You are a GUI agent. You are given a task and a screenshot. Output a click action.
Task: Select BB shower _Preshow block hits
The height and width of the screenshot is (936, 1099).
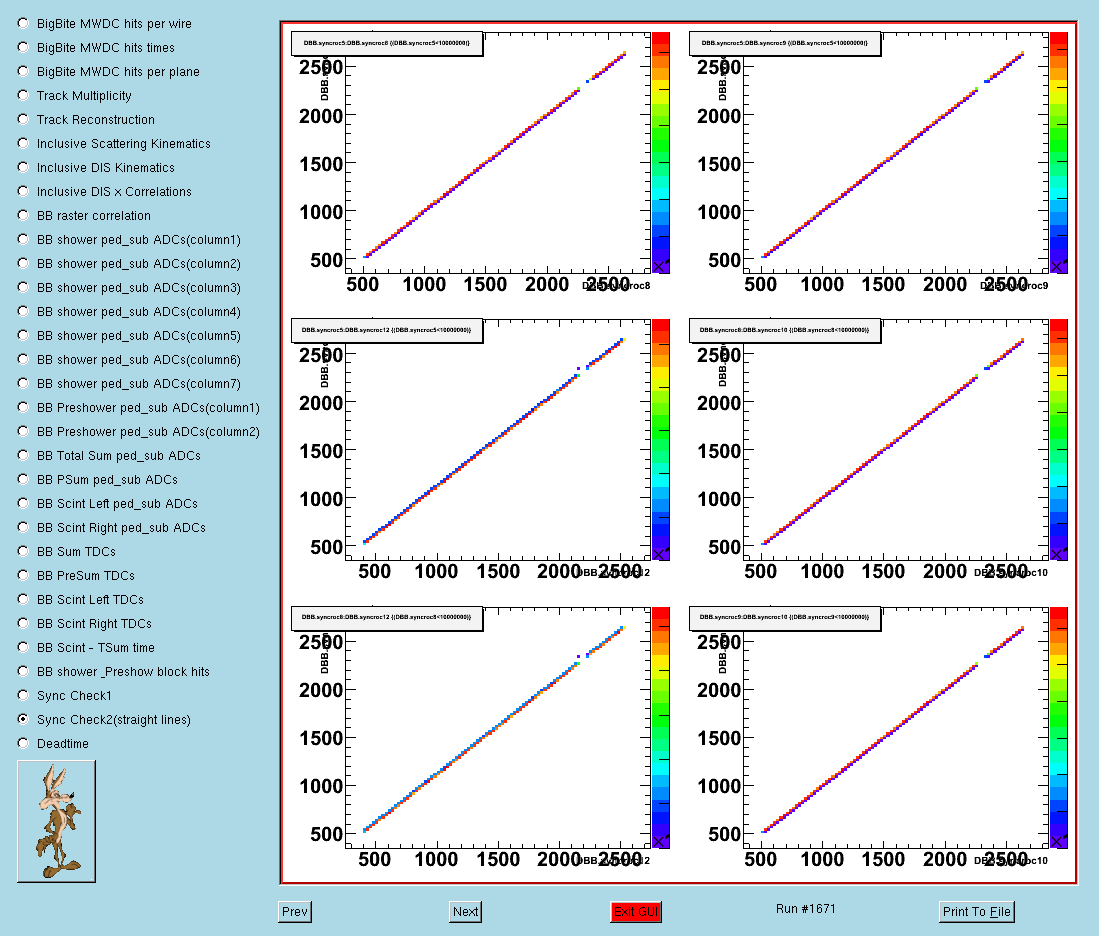point(23,670)
